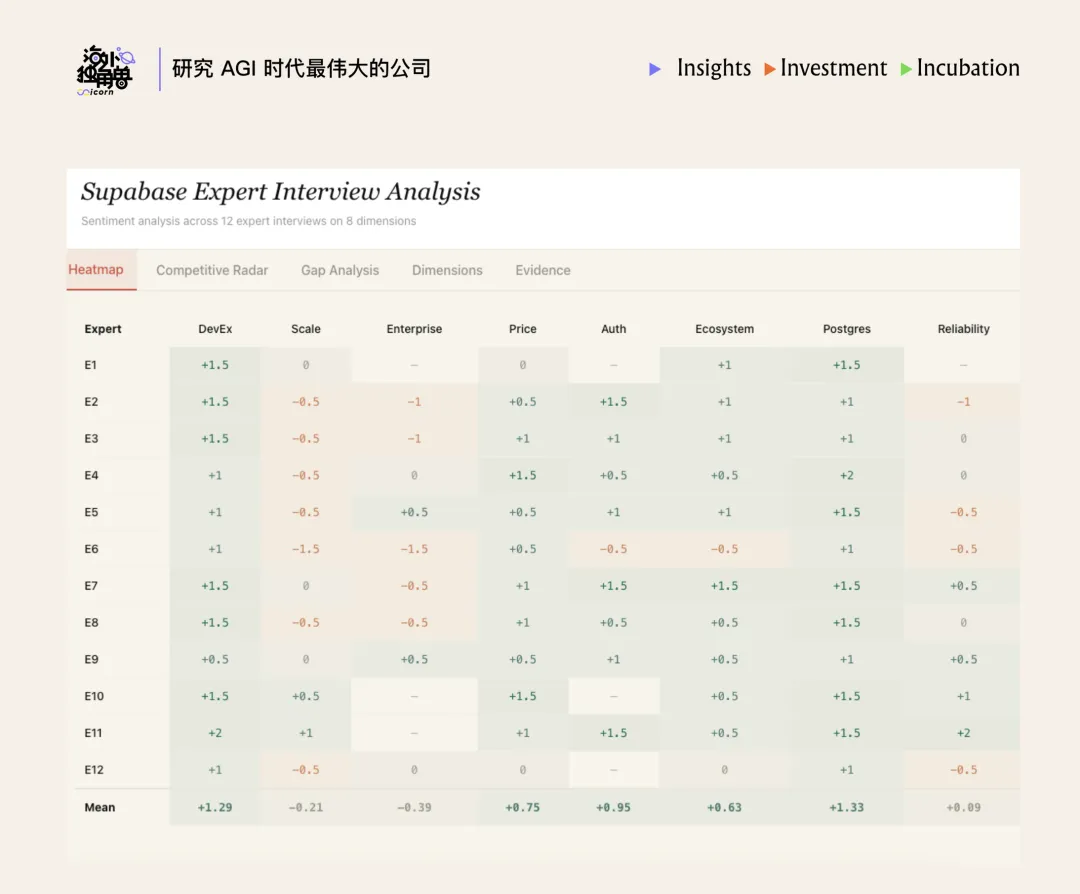Click the green triangle before Incubation
The width and height of the screenshot is (1080, 894).
pyautogui.click(x=906, y=69)
